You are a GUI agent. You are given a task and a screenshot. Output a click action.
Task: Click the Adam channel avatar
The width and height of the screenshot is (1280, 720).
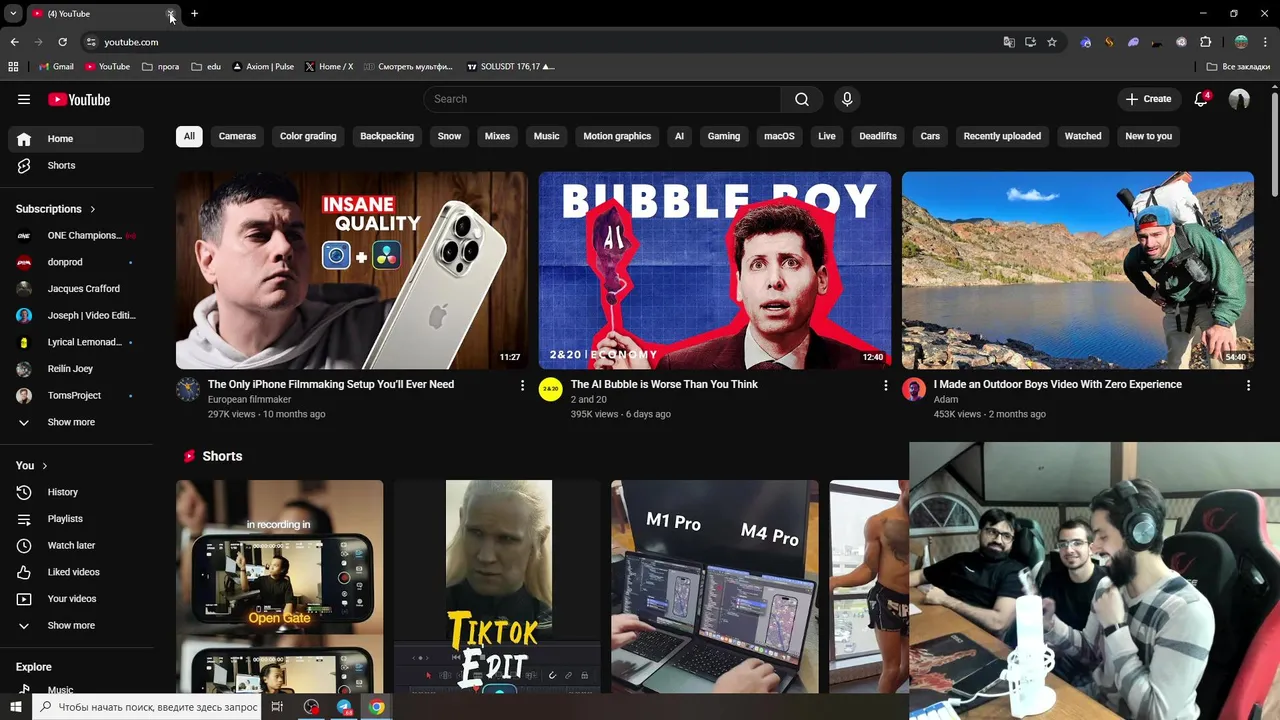(x=914, y=389)
